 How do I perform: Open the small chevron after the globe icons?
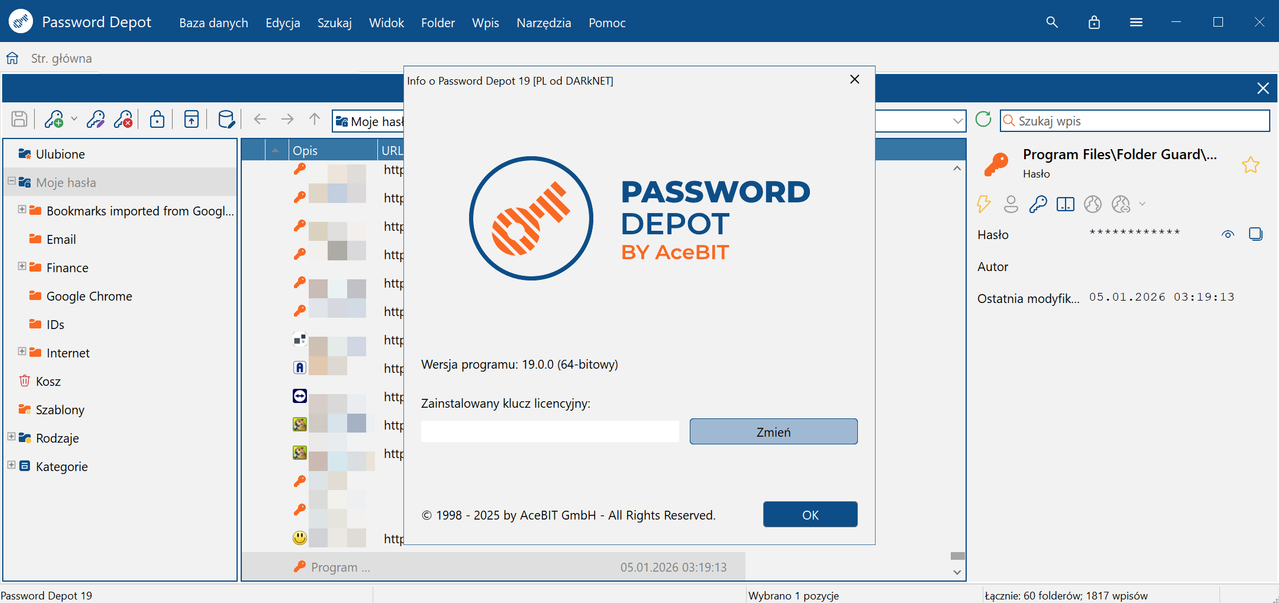(x=1143, y=204)
